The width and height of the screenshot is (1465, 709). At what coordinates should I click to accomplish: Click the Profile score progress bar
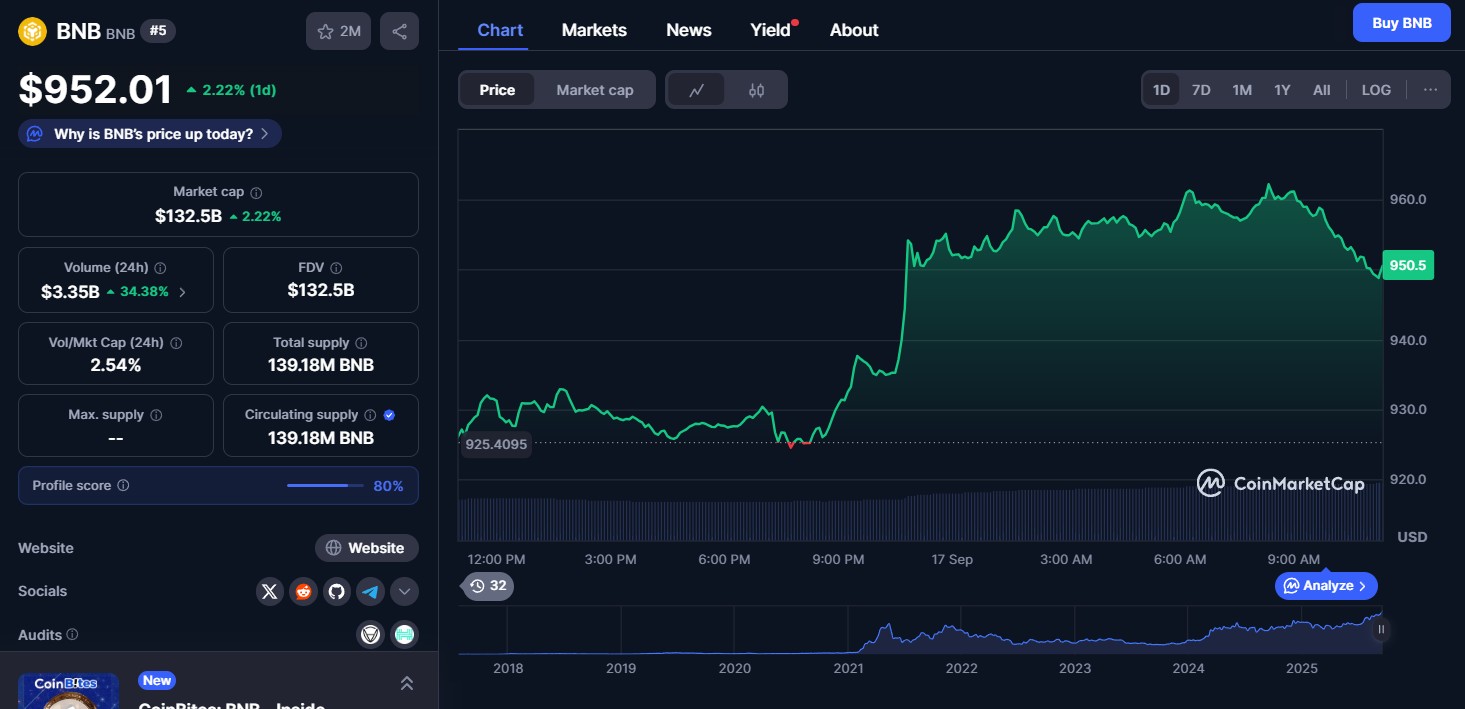[325, 486]
